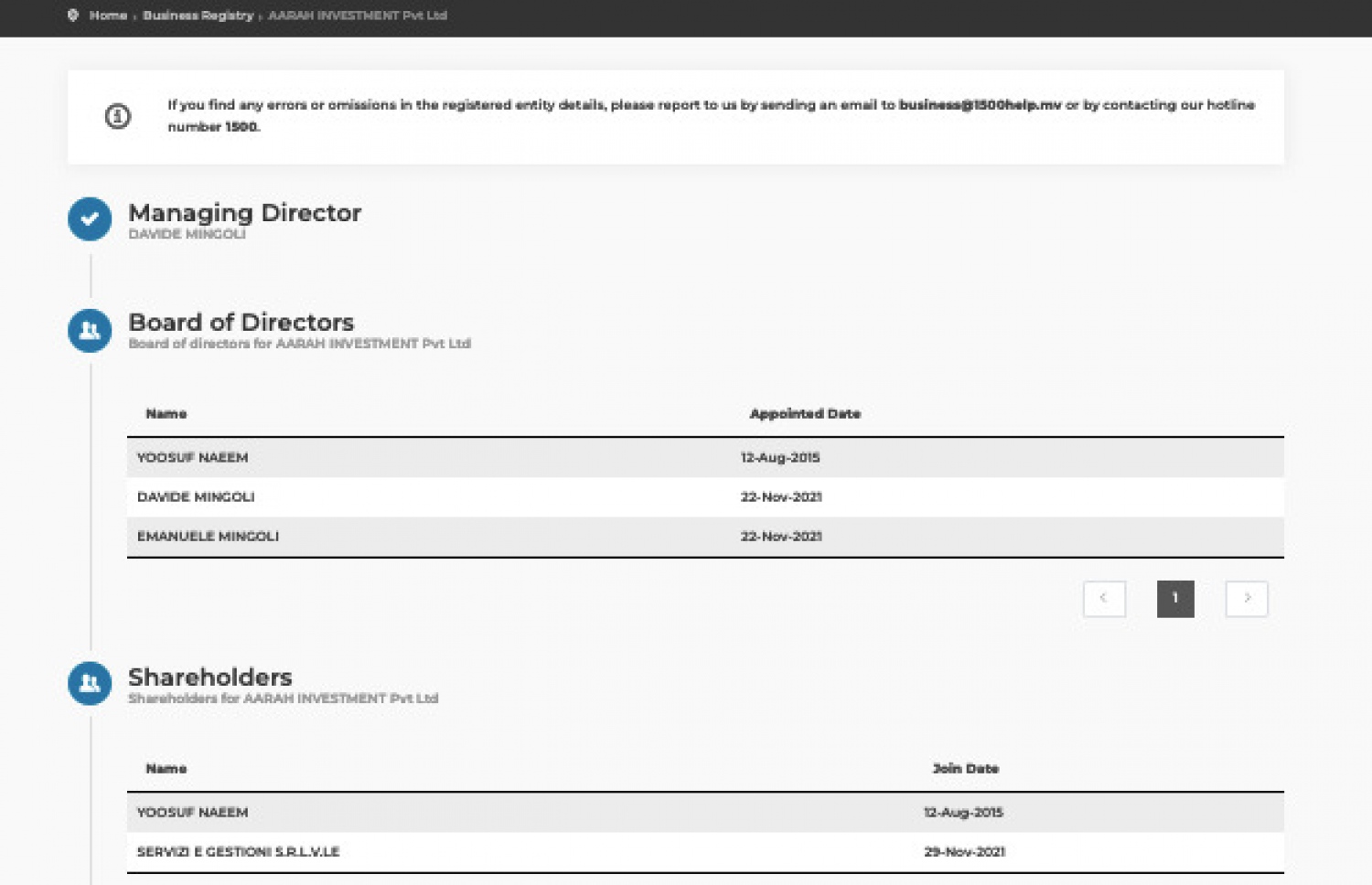Click the location pin icon in breadcrumb
Image resolution: width=1372 pixels, height=885 pixels.
[73, 16]
